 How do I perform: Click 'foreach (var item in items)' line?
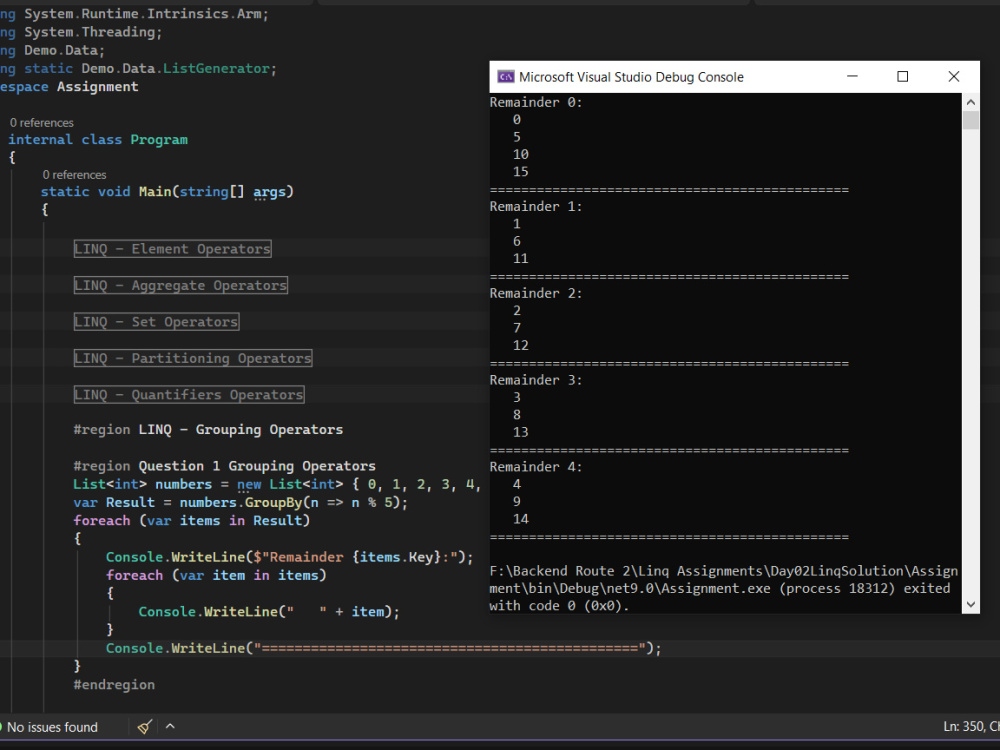click(x=216, y=576)
